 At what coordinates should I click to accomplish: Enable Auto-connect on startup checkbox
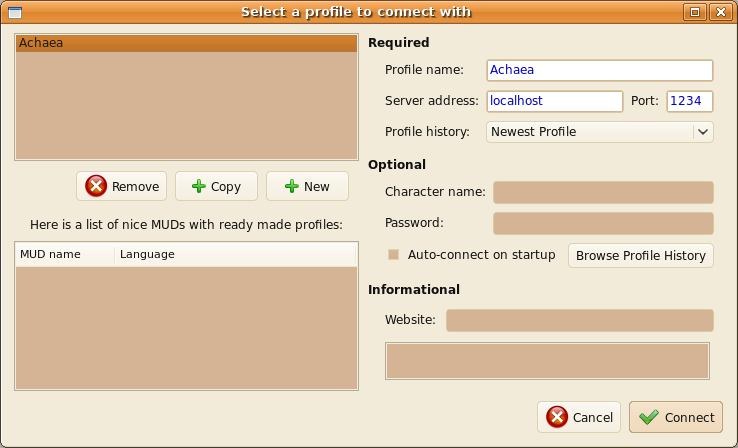(393, 255)
